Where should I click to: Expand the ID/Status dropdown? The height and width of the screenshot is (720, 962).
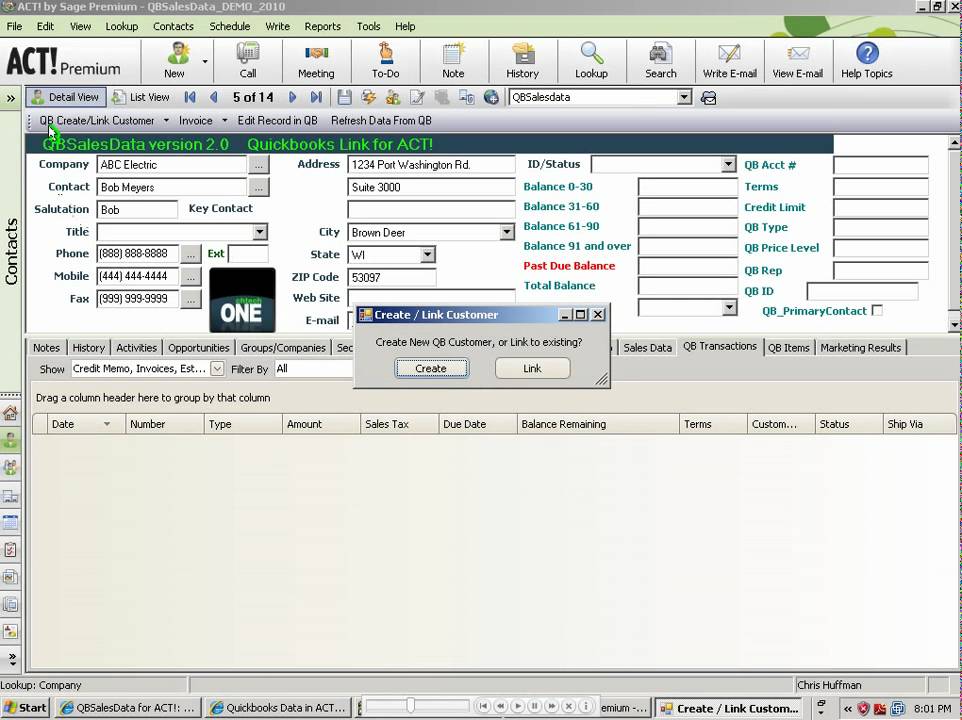click(728, 164)
